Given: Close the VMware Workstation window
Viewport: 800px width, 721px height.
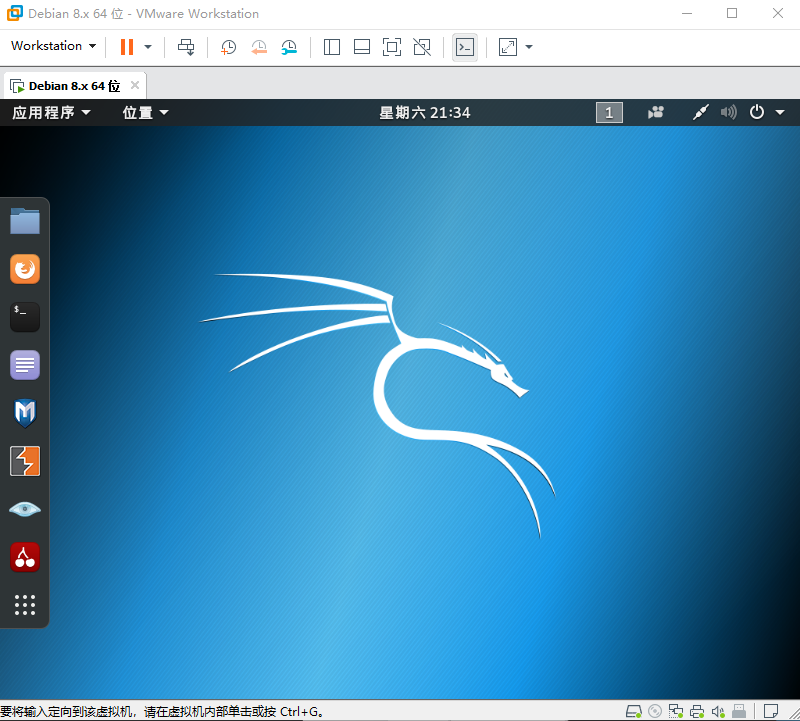Looking at the screenshot, I should tap(778, 13).
